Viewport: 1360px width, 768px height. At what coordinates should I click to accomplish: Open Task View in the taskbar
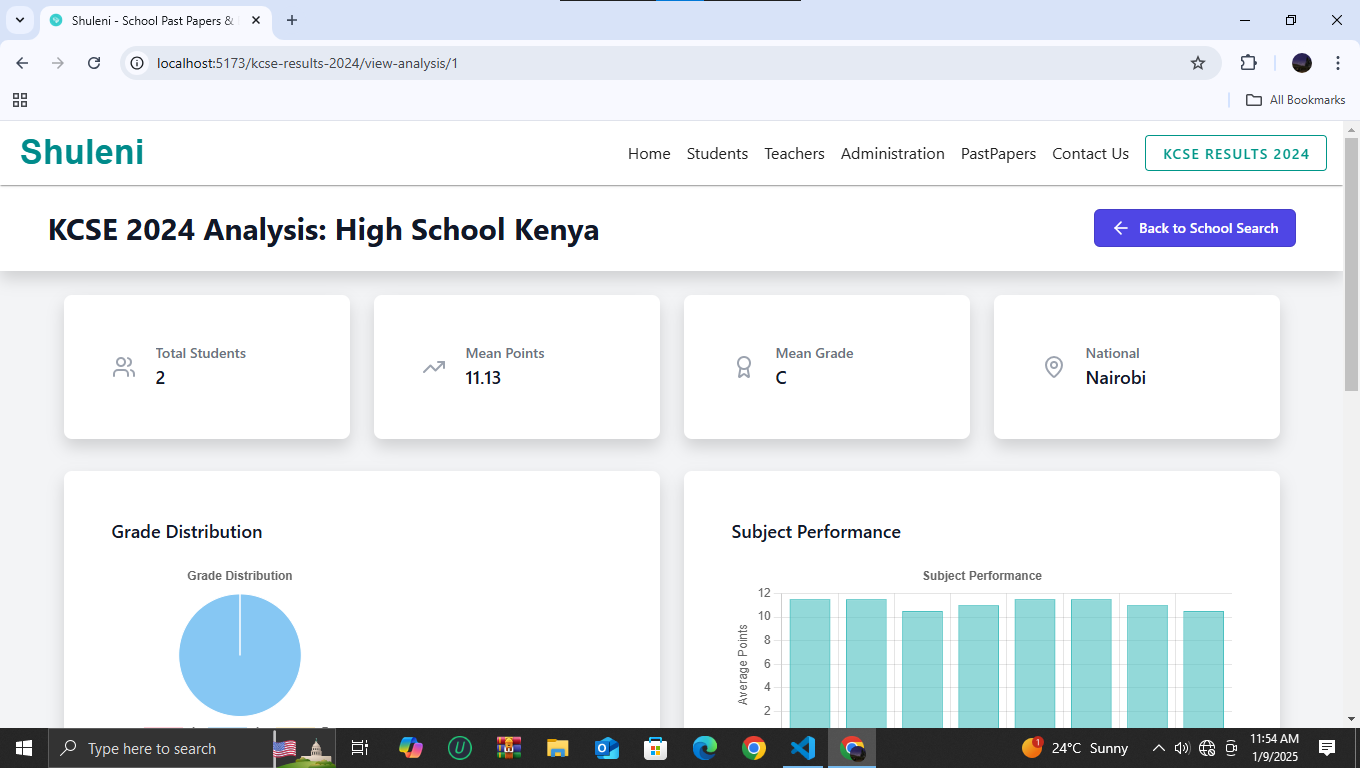click(360, 748)
